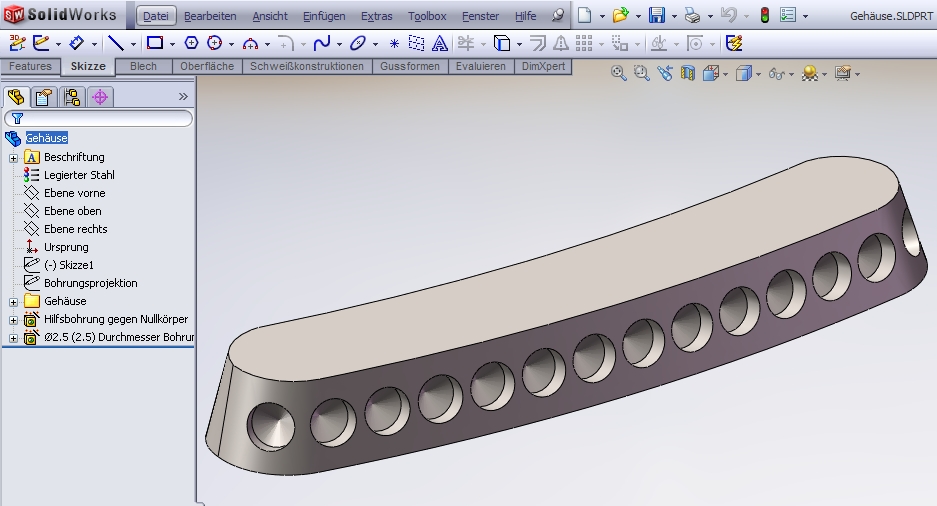Click the Rebuild traffic light icon

pos(764,15)
